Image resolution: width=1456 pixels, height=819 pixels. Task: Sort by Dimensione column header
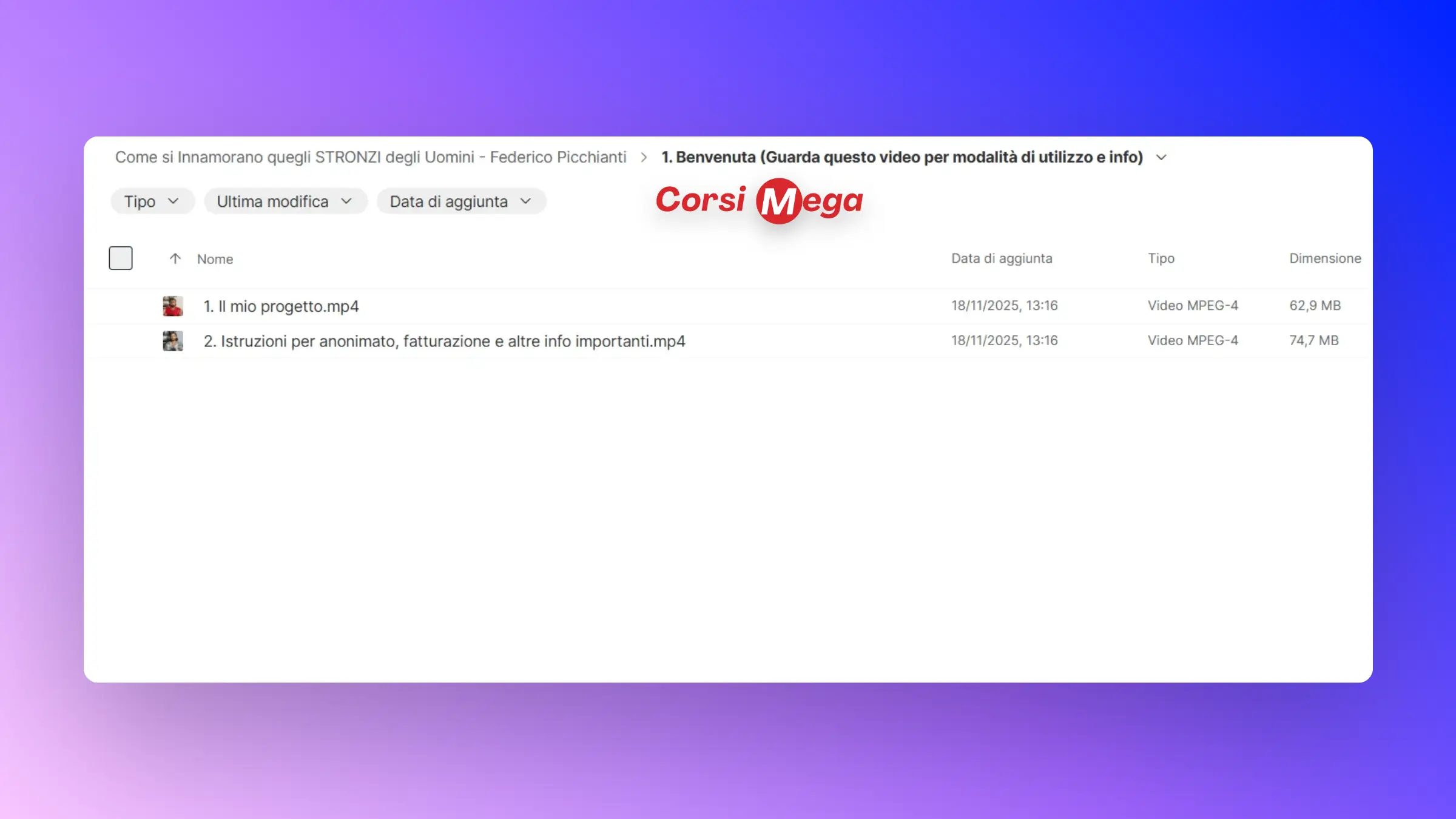[1324, 258]
